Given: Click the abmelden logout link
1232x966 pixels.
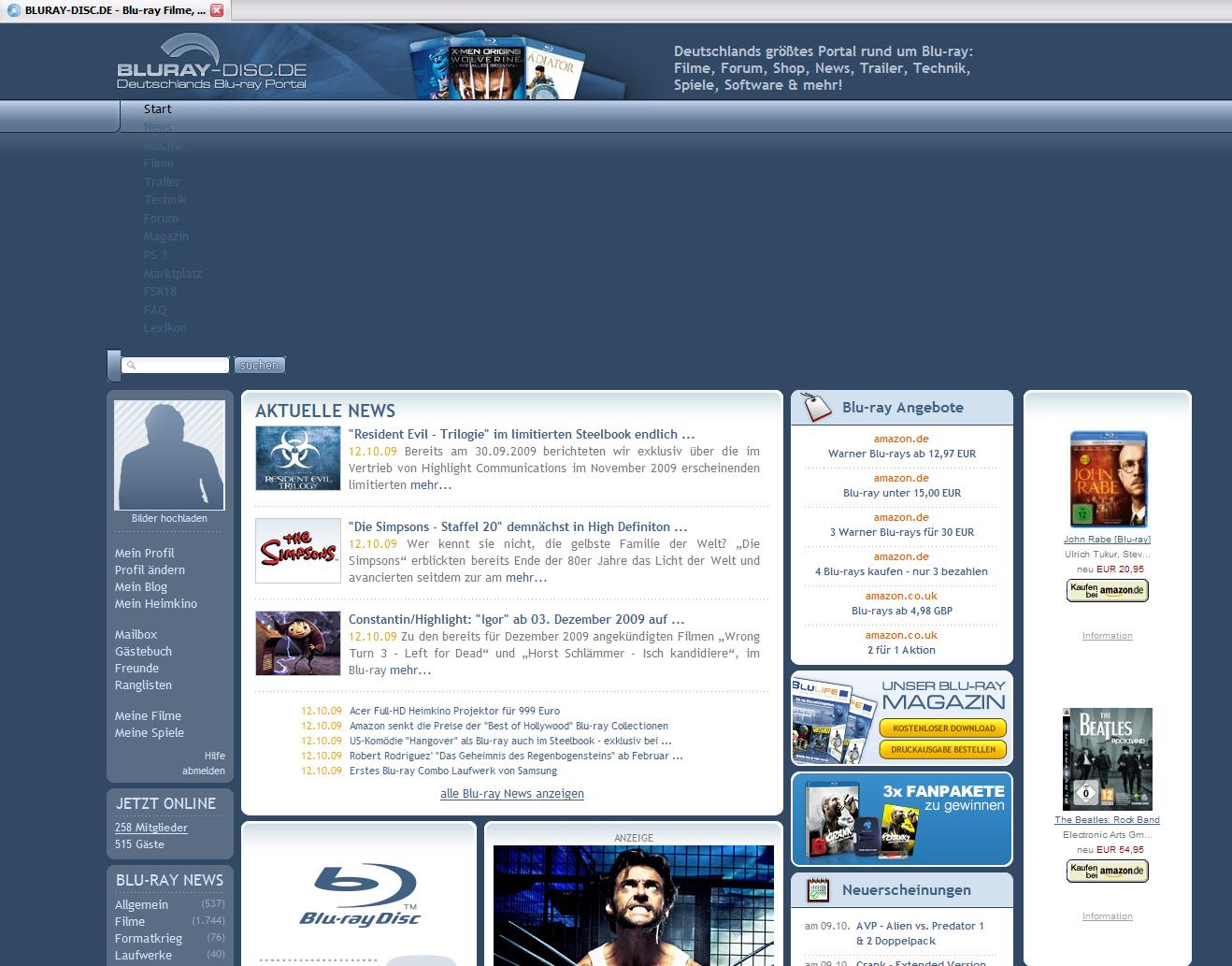Looking at the screenshot, I should (203, 771).
